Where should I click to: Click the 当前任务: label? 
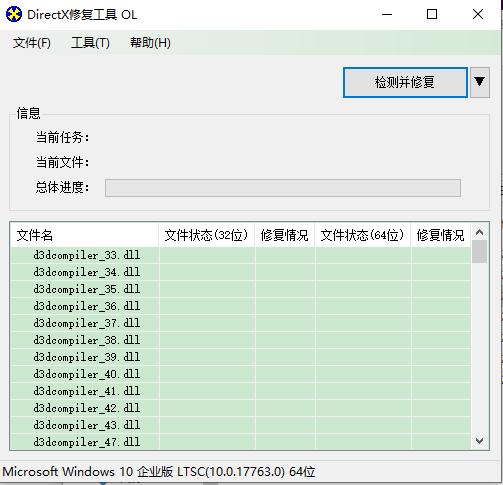[x=63, y=137]
